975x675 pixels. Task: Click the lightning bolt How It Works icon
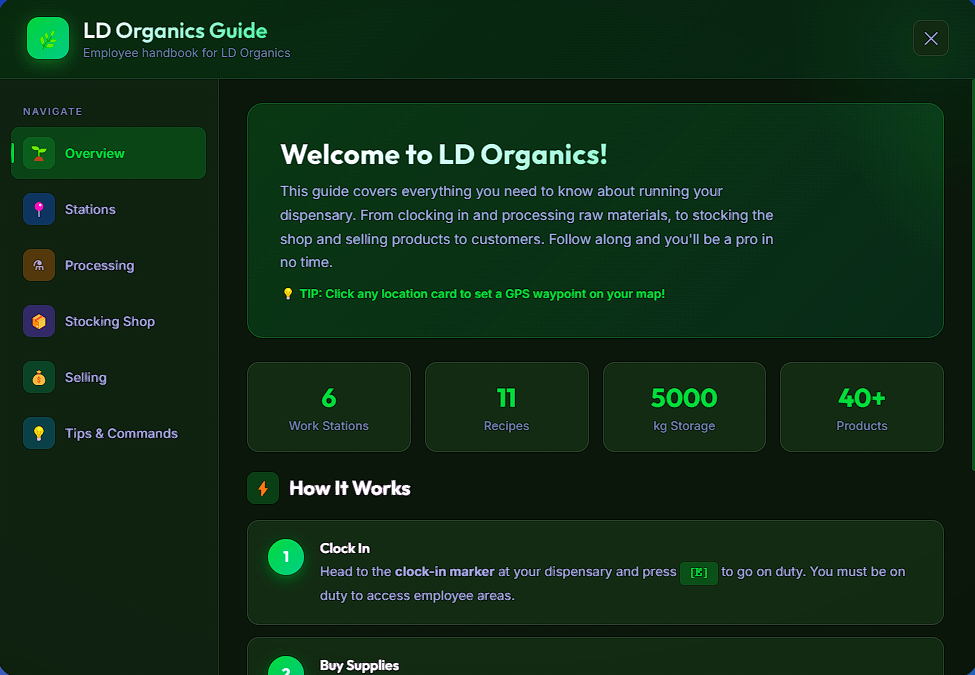tap(263, 488)
